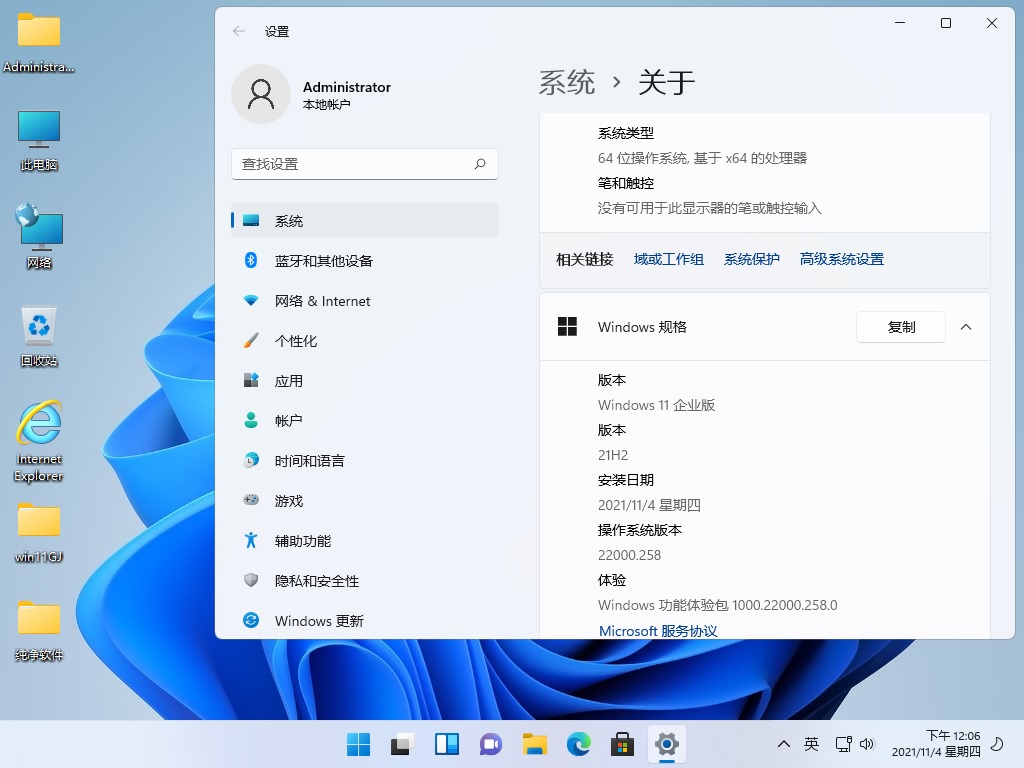The height and width of the screenshot is (768, 1024).
Task: Collapse the Windows 规格 section chevron
Action: [x=966, y=327]
